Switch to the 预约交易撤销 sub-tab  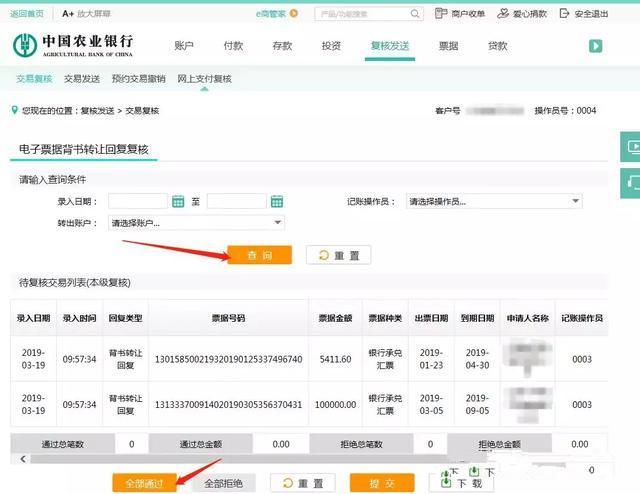click(x=139, y=79)
